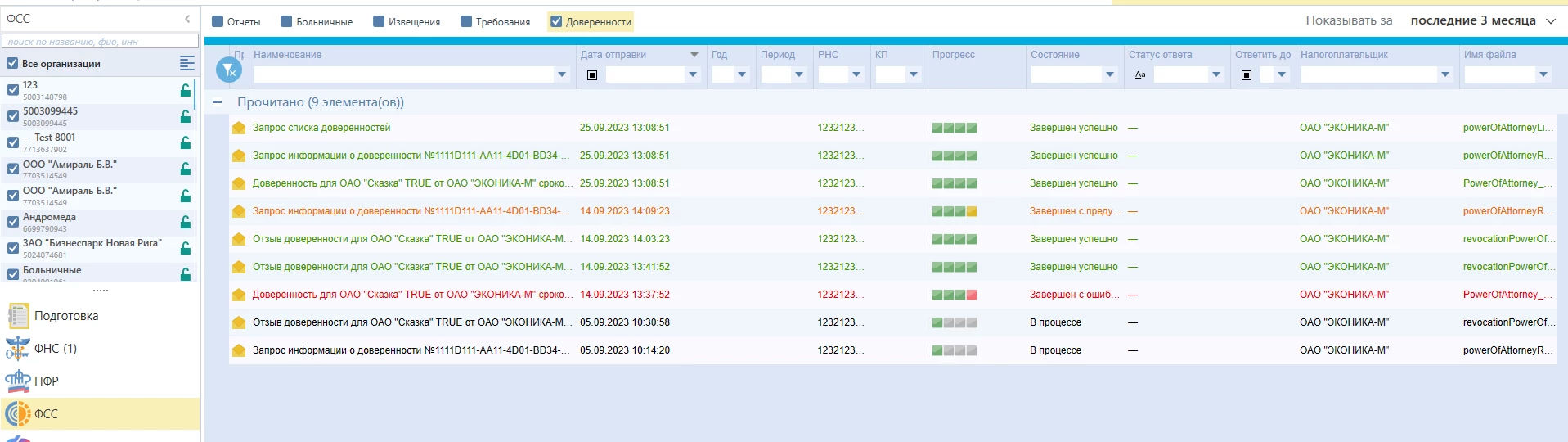Expand the Состояние column filter dropdown

1109,74
